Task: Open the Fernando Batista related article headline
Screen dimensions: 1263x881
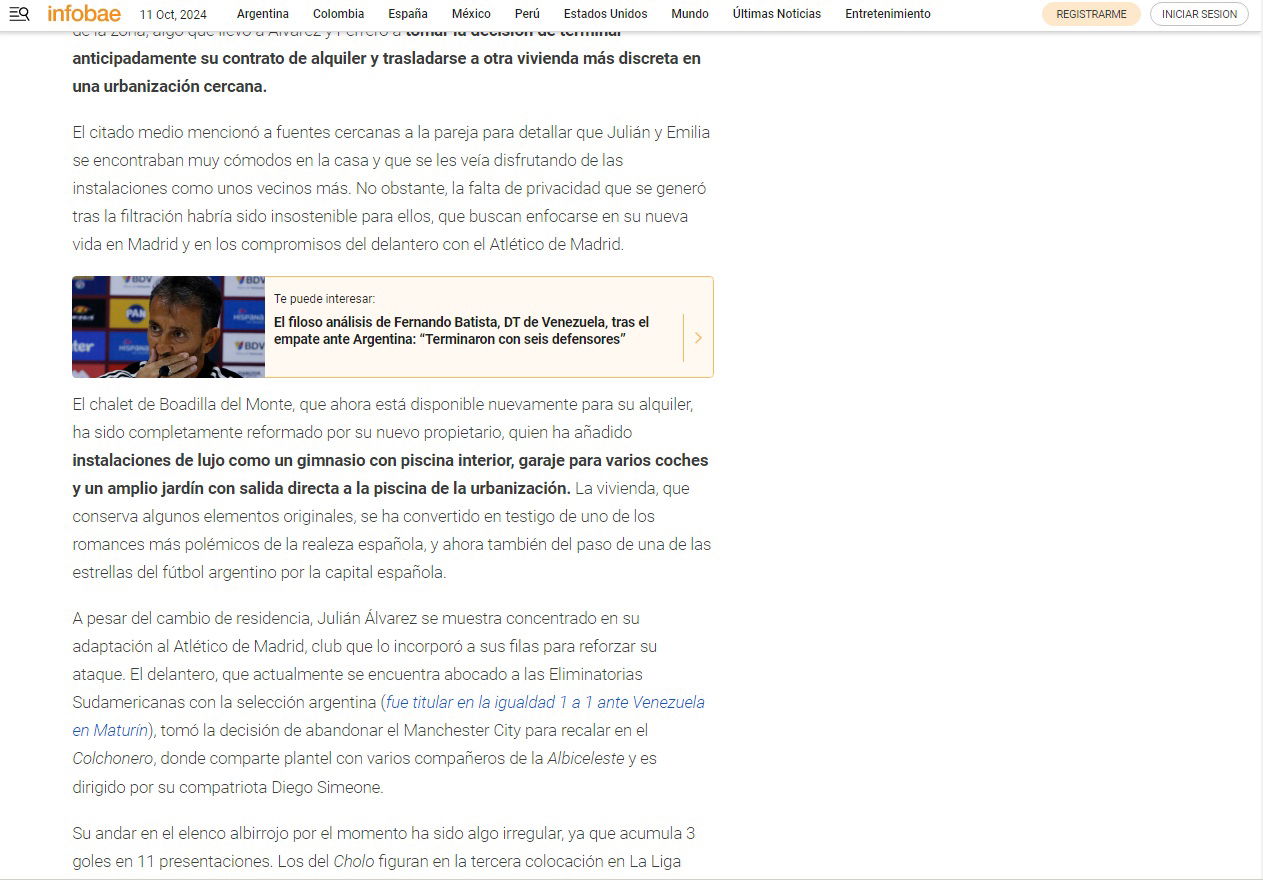Action: coord(461,331)
